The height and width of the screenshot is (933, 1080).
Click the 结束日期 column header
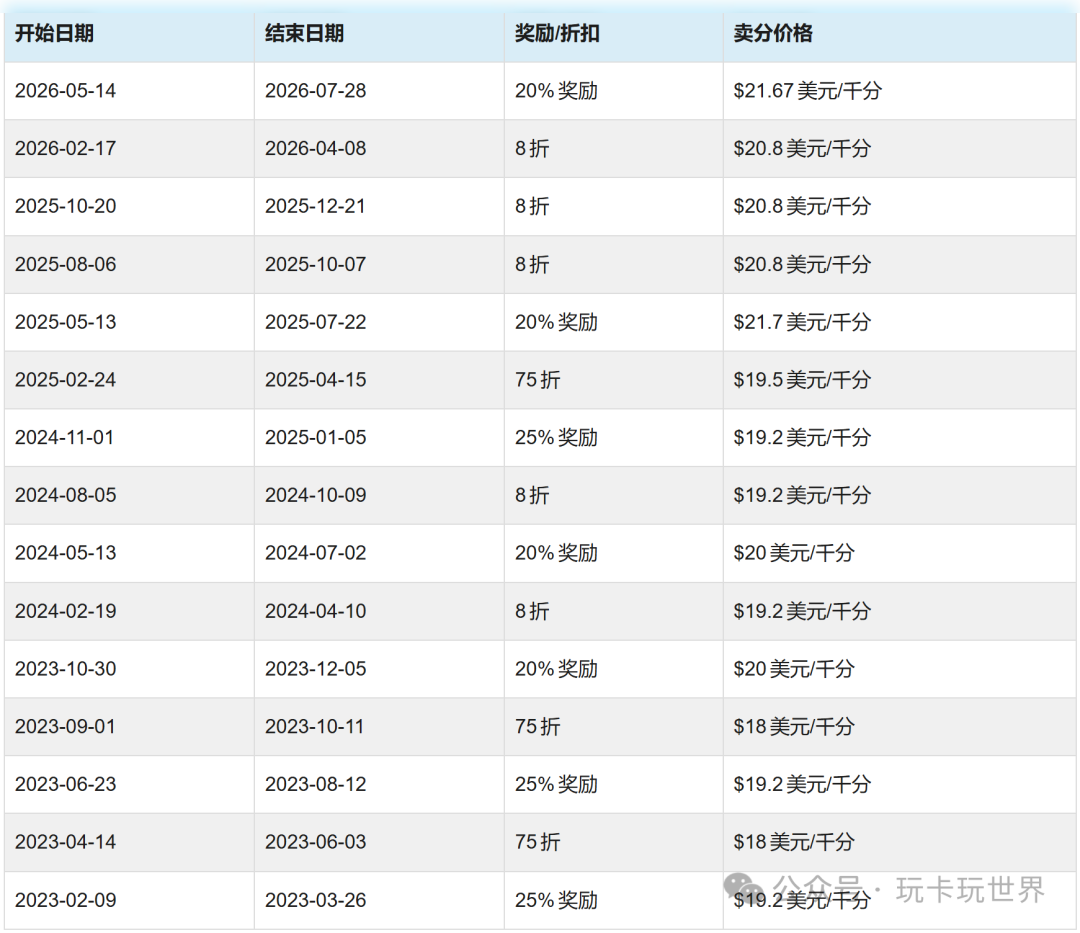point(304,33)
